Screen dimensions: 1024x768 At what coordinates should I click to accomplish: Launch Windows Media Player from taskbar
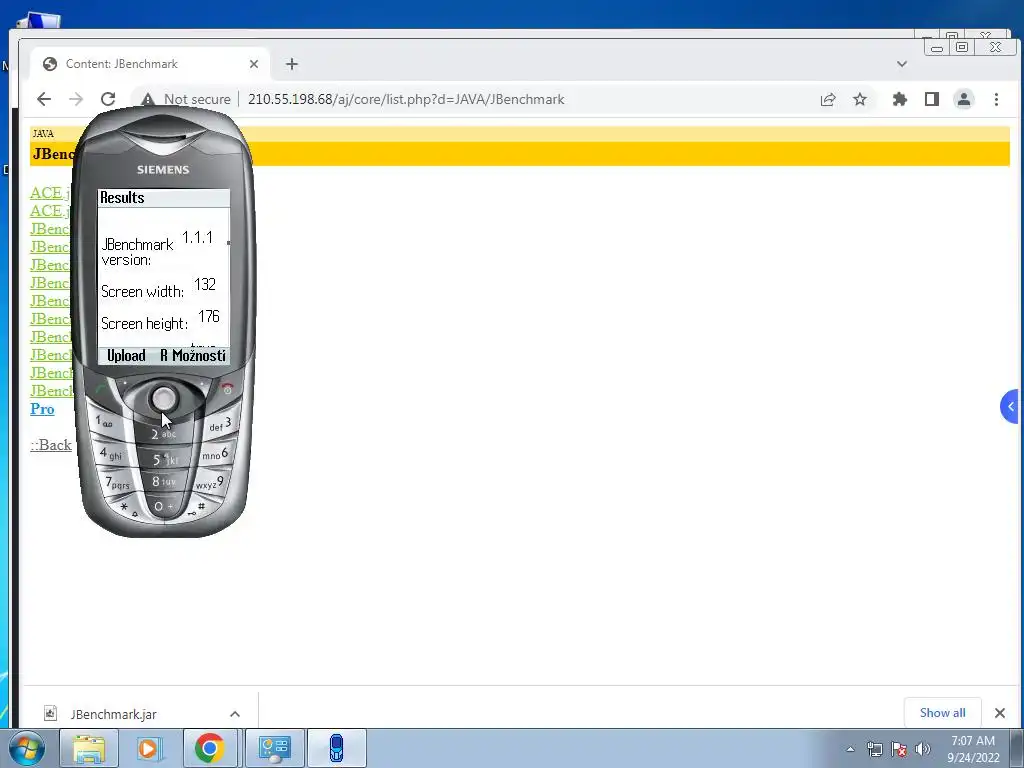pyautogui.click(x=148, y=748)
